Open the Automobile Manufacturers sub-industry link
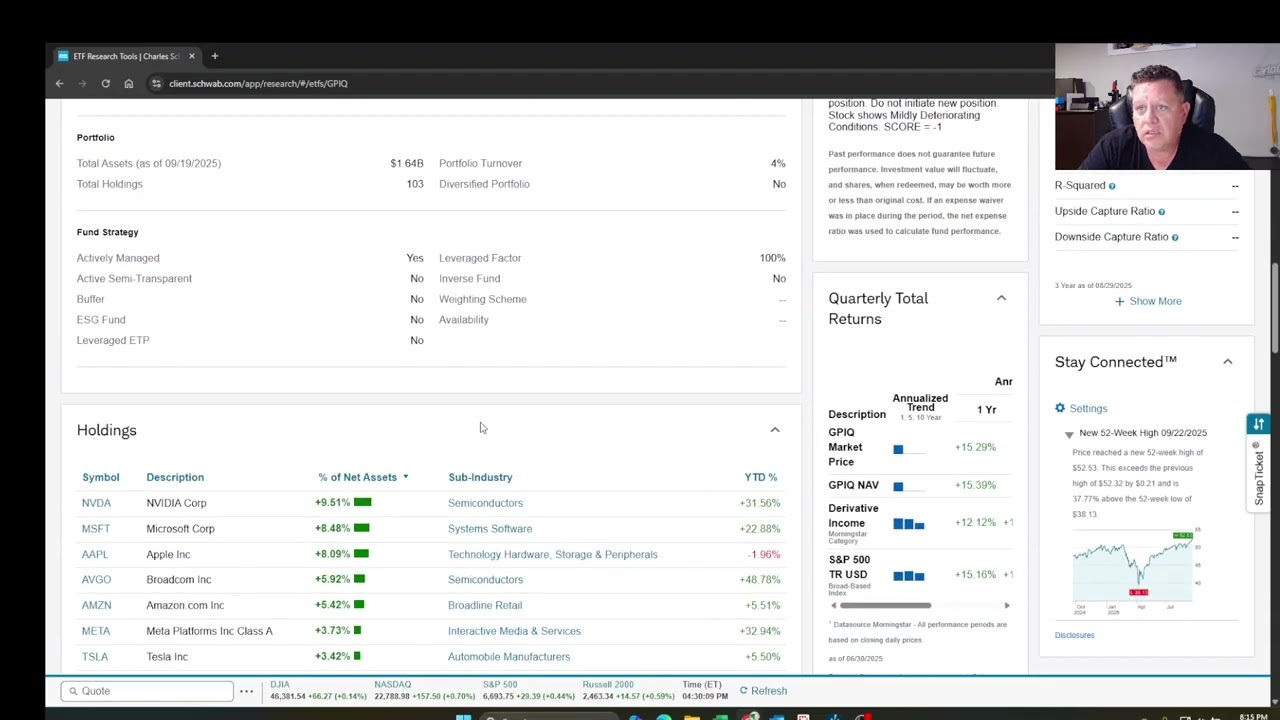This screenshot has width=1280, height=720. point(509,657)
